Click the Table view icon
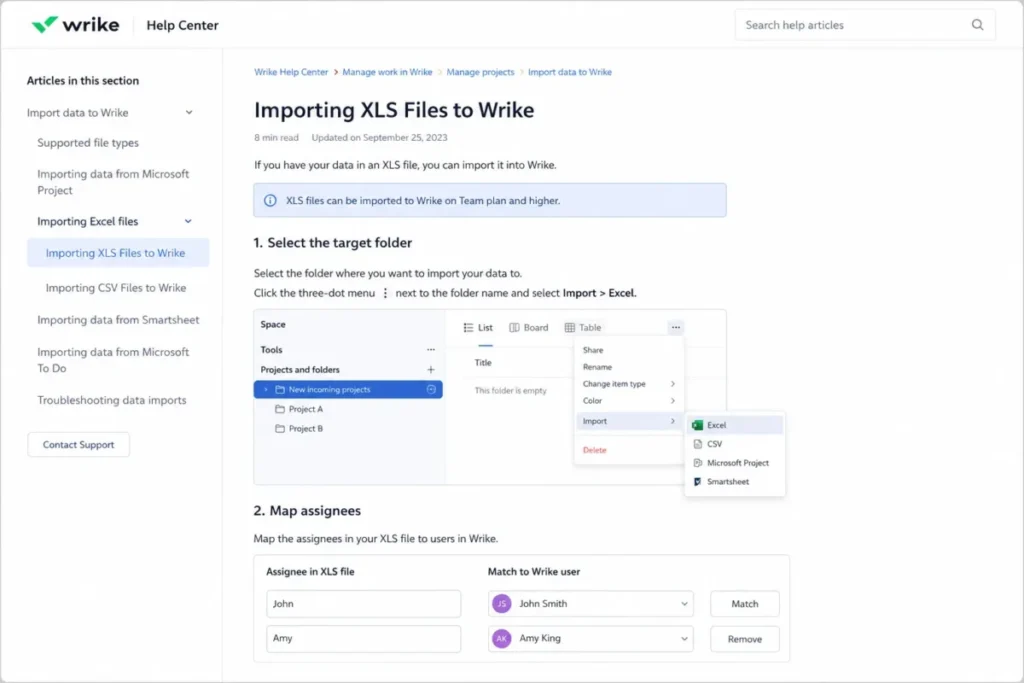Viewport: 1024px width, 683px height. tap(569, 328)
